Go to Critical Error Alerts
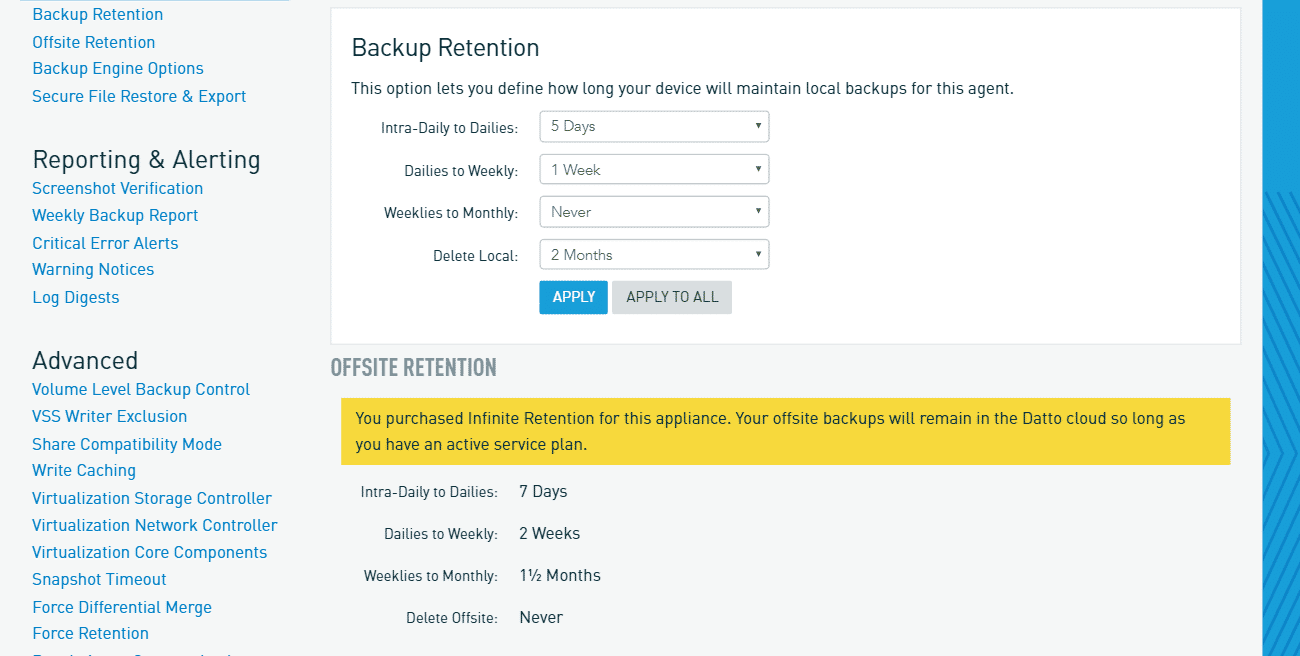The image size is (1300, 656). pyautogui.click(x=105, y=243)
